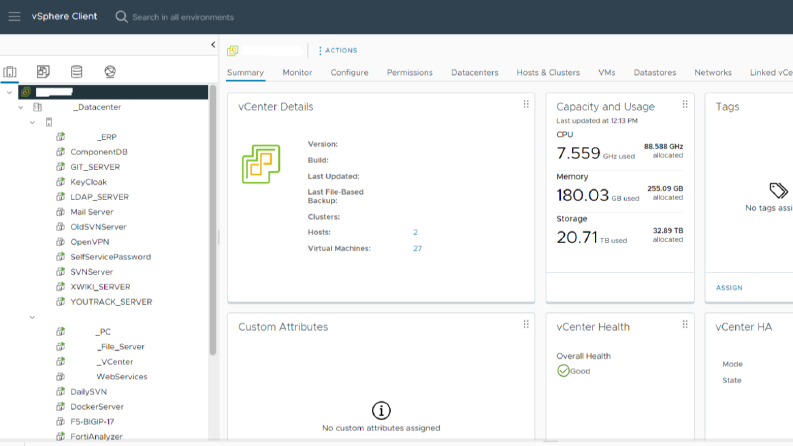Select XWIKI_SERVER virtual machine
The height and width of the screenshot is (446, 793).
click(100, 287)
